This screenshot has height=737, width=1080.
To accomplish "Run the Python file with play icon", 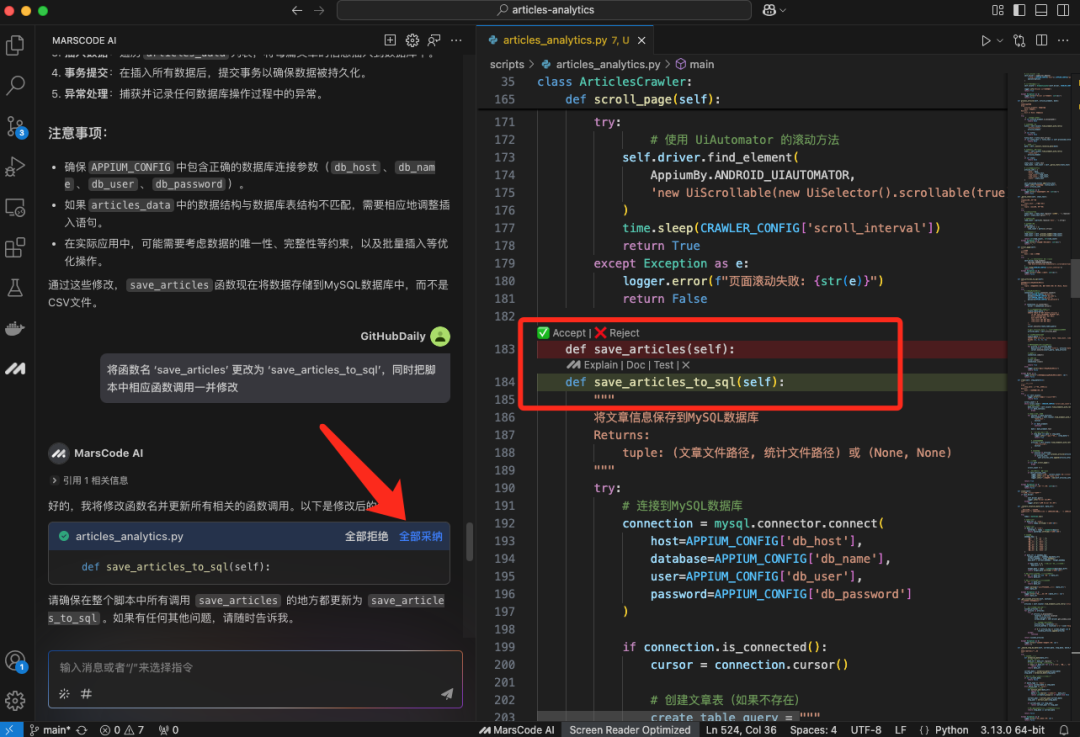I will click(x=986, y=41).
